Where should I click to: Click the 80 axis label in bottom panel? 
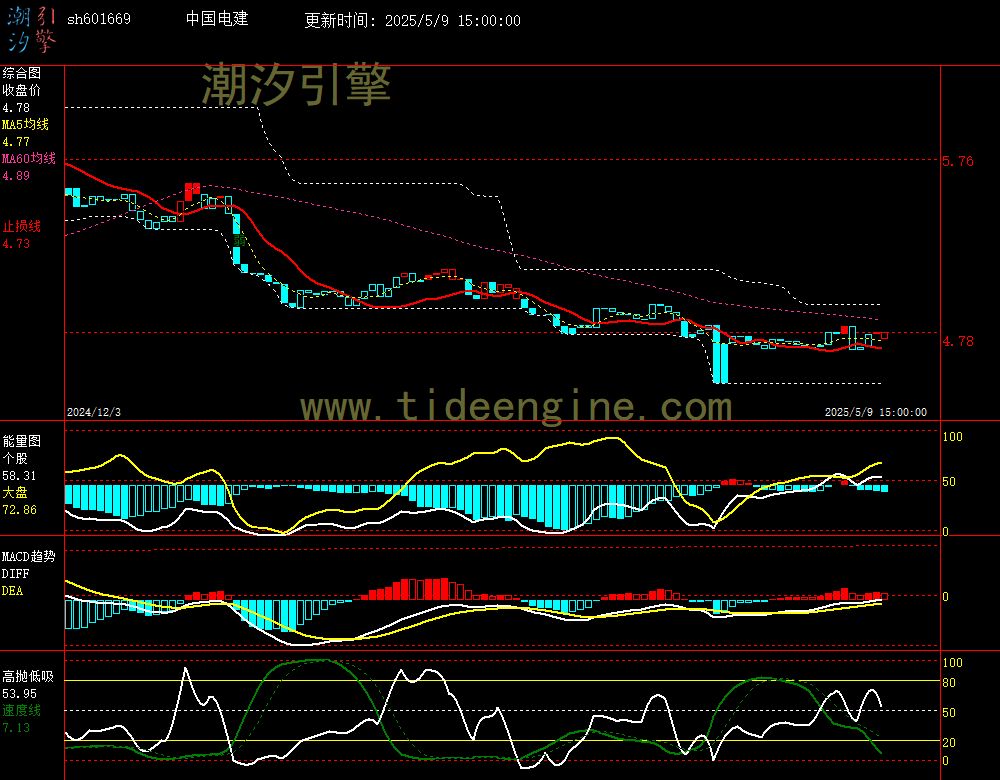pos(949,683)
